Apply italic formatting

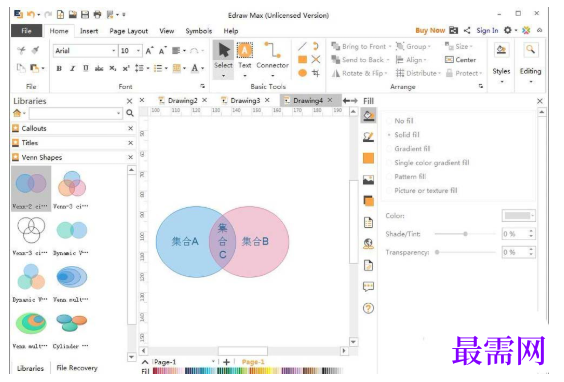click(x=72, y=68)
